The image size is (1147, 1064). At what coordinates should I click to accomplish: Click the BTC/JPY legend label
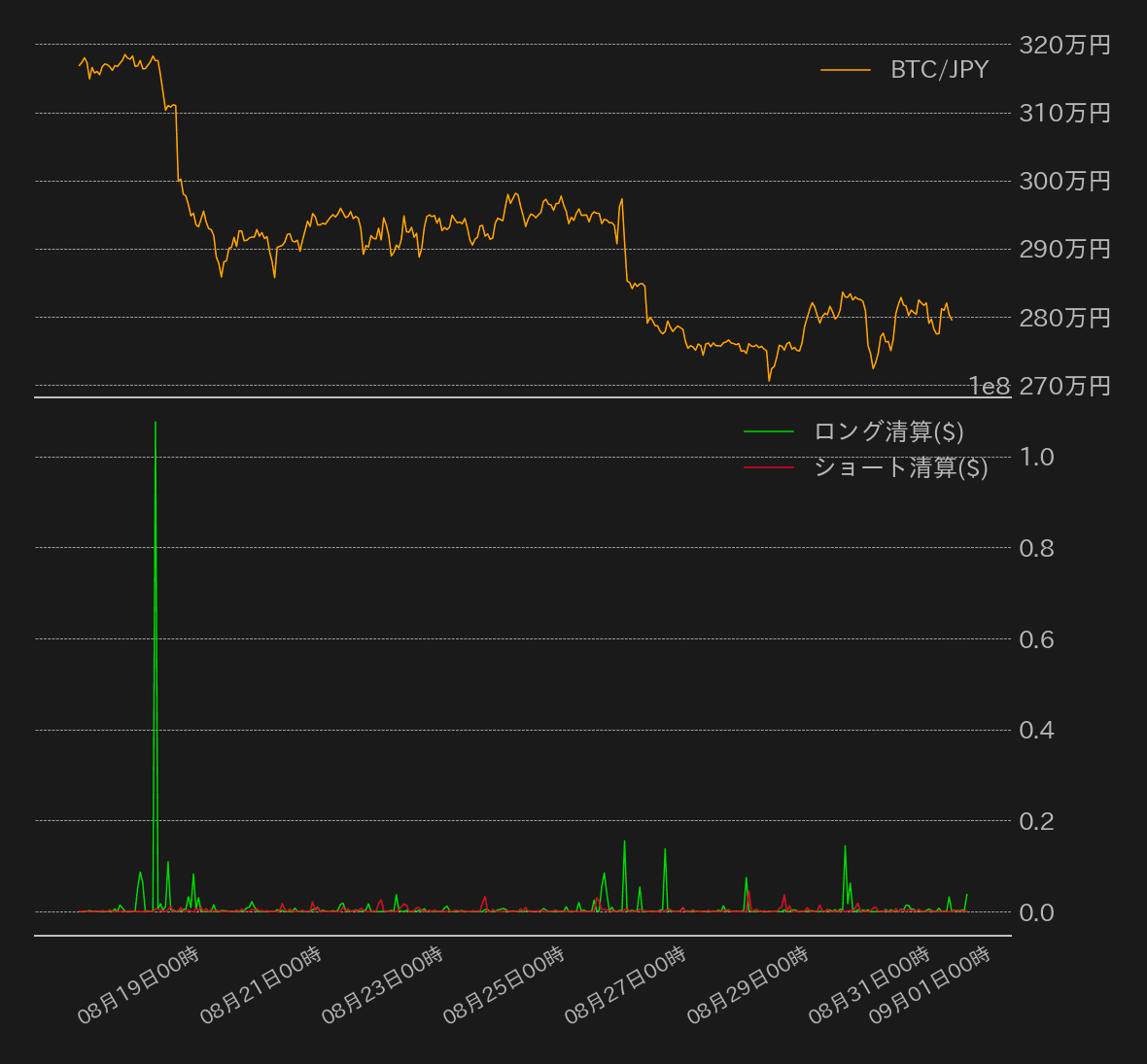click(x=939, y=70)
